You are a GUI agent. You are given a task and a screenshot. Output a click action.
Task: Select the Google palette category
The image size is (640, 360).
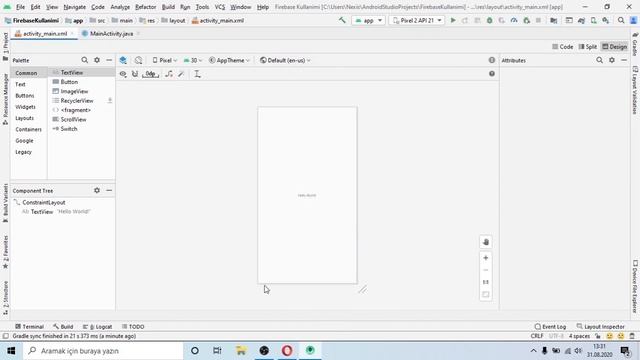[x=24, y=140]
